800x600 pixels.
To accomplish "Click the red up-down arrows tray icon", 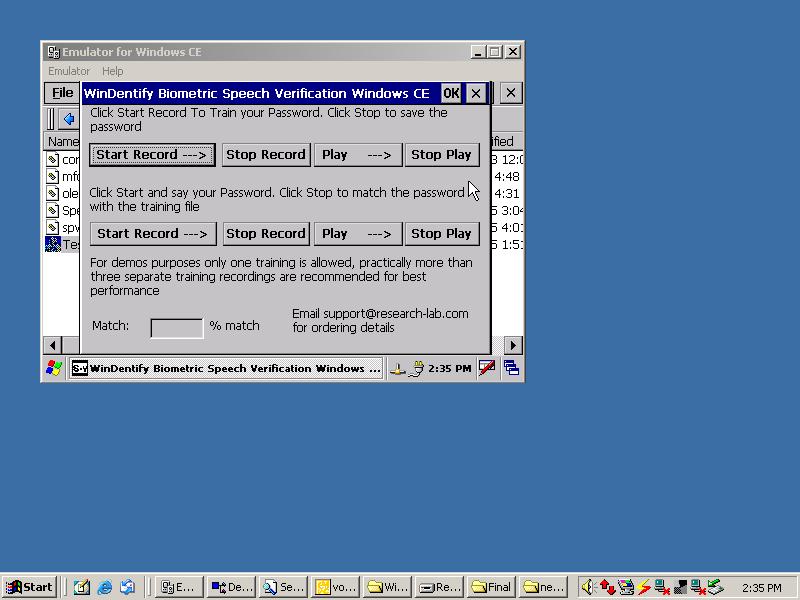I will [x=607, y=587].
